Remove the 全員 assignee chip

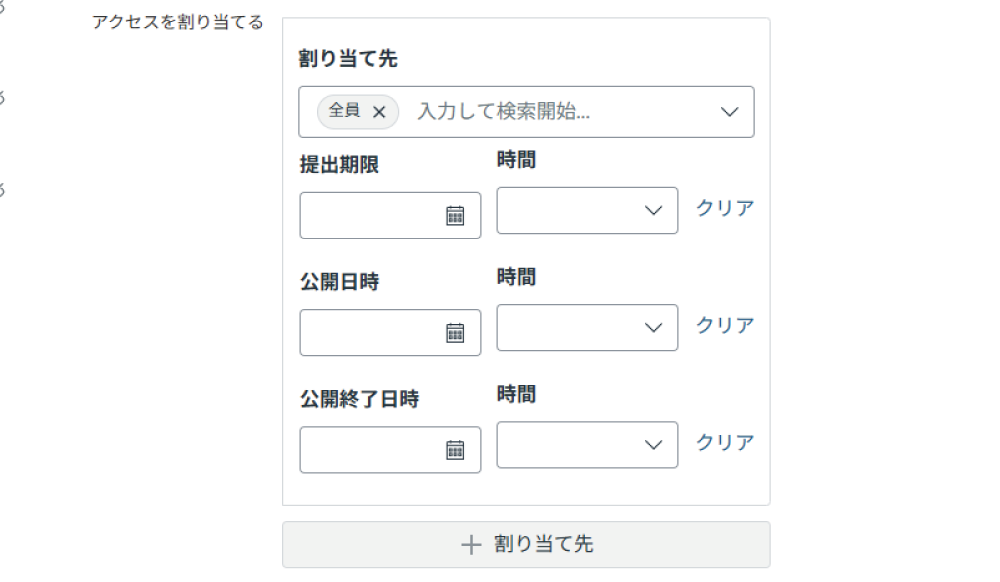(x=379, y=112)
